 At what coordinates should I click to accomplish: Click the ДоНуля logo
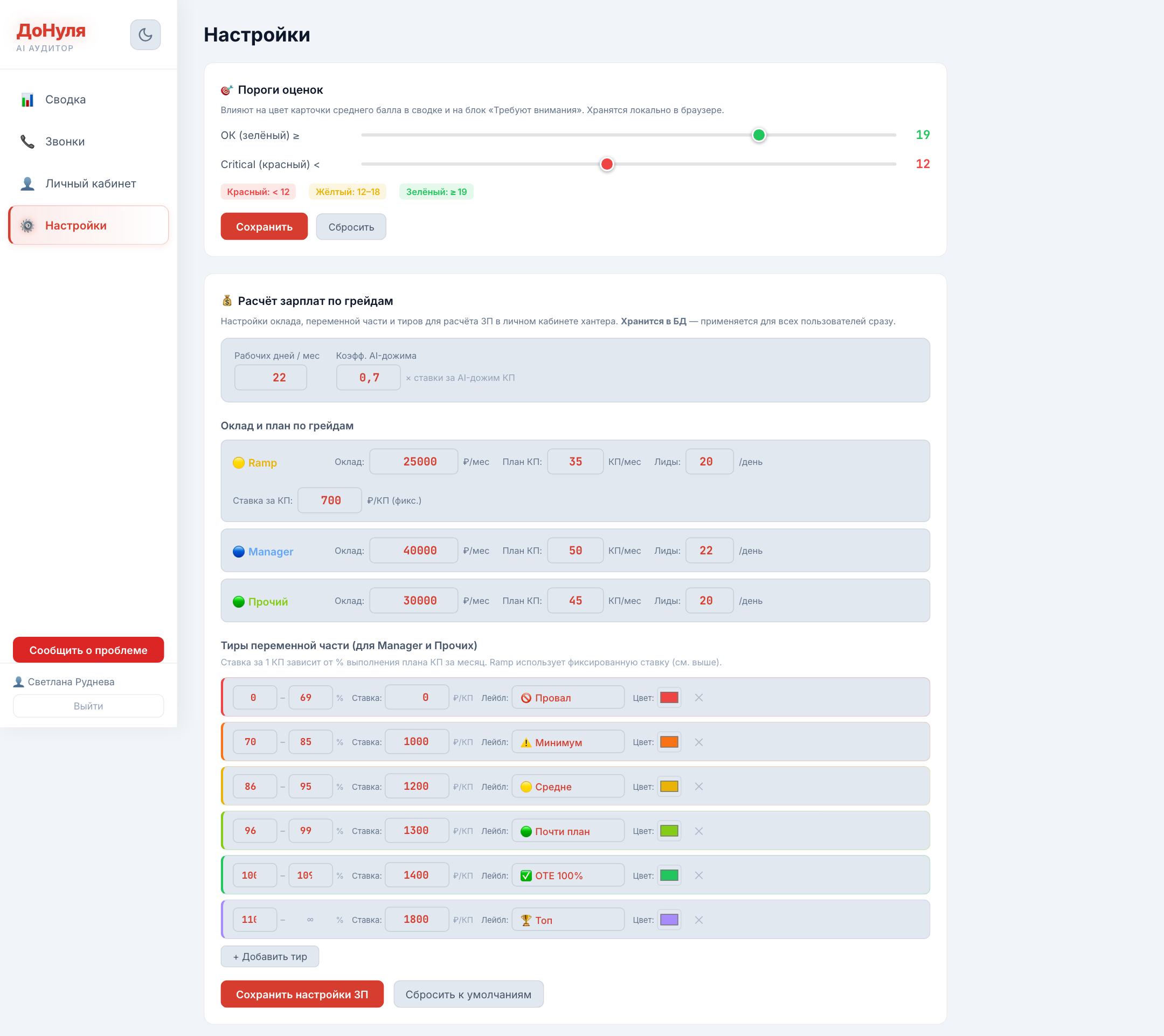pyautogui.click(x=51, y=31)
